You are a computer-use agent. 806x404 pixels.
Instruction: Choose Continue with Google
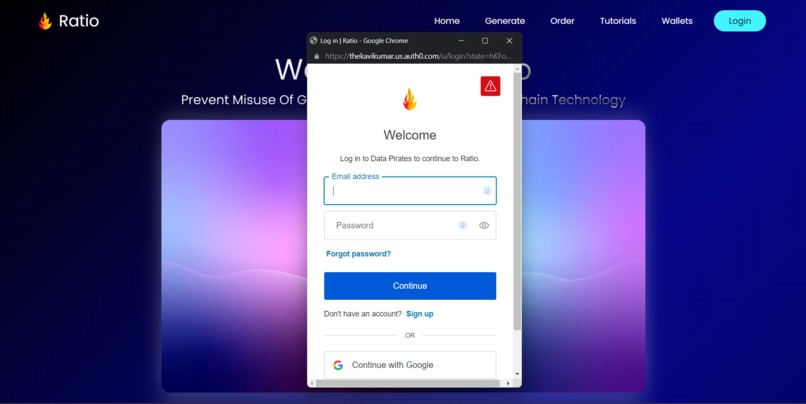click(x=410, y=365)
